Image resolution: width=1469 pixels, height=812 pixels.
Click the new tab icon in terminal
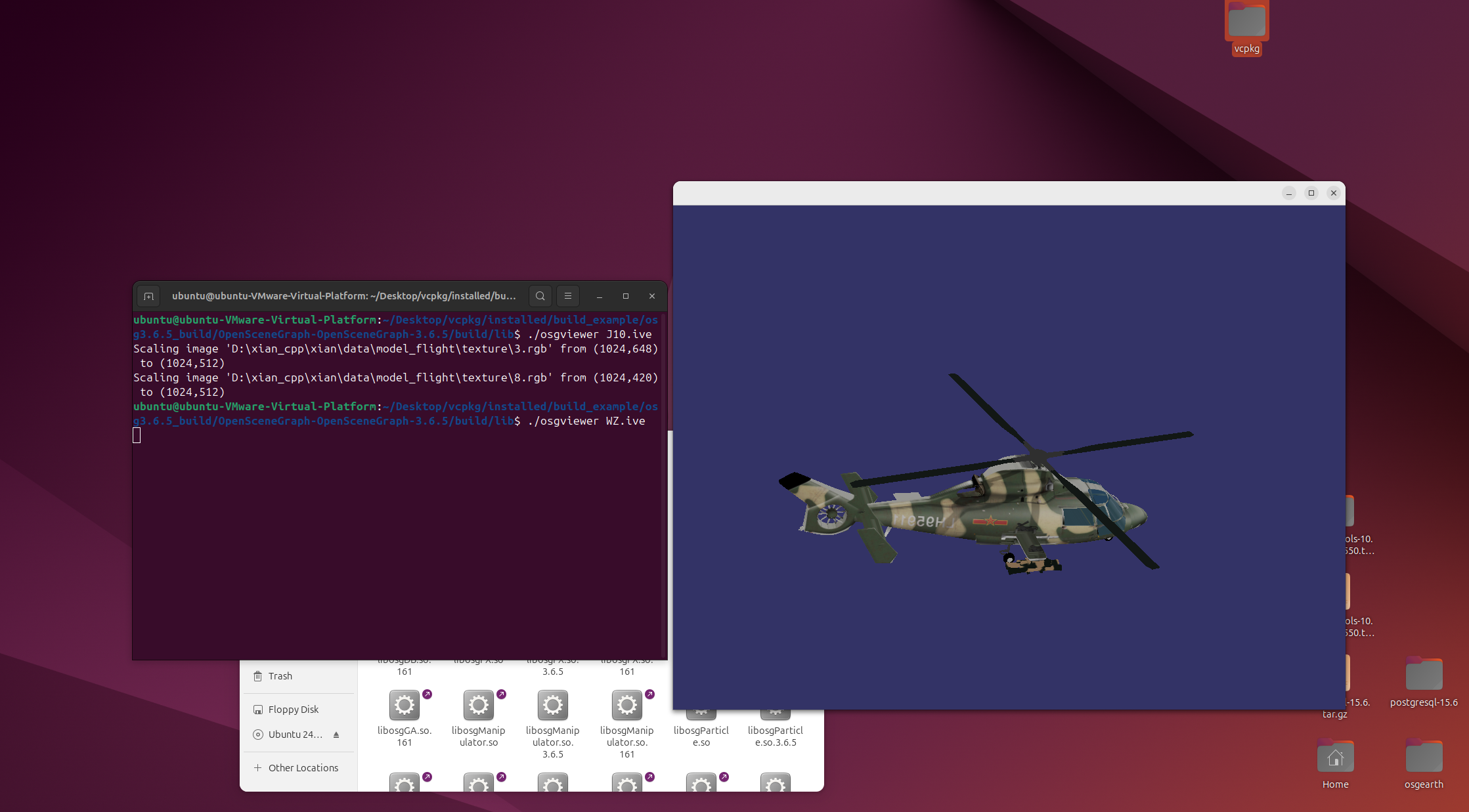149,296
